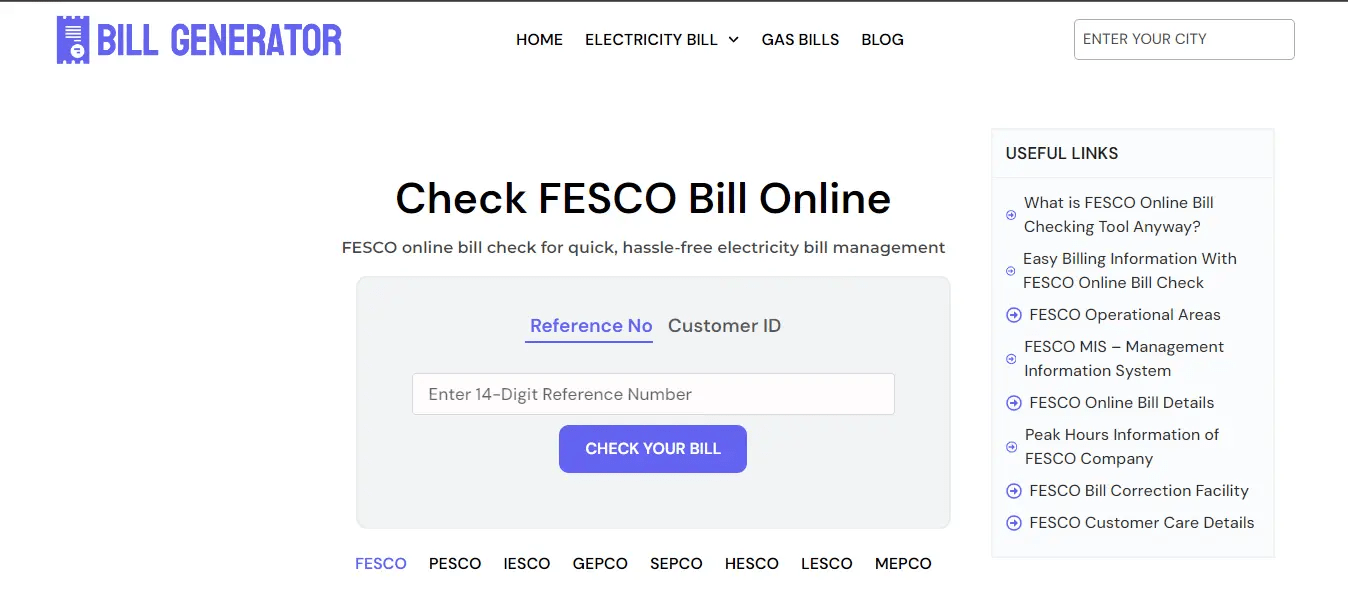Switch to the MEPCO bill checker
This screenshot has width=1348, height=613.
[902, 563]
